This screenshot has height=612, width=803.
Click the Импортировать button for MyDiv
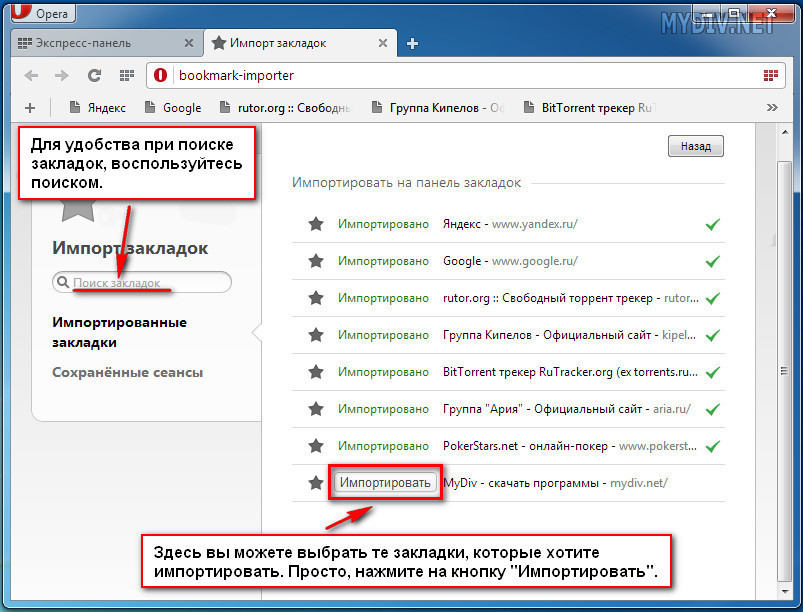pos(385,482)
